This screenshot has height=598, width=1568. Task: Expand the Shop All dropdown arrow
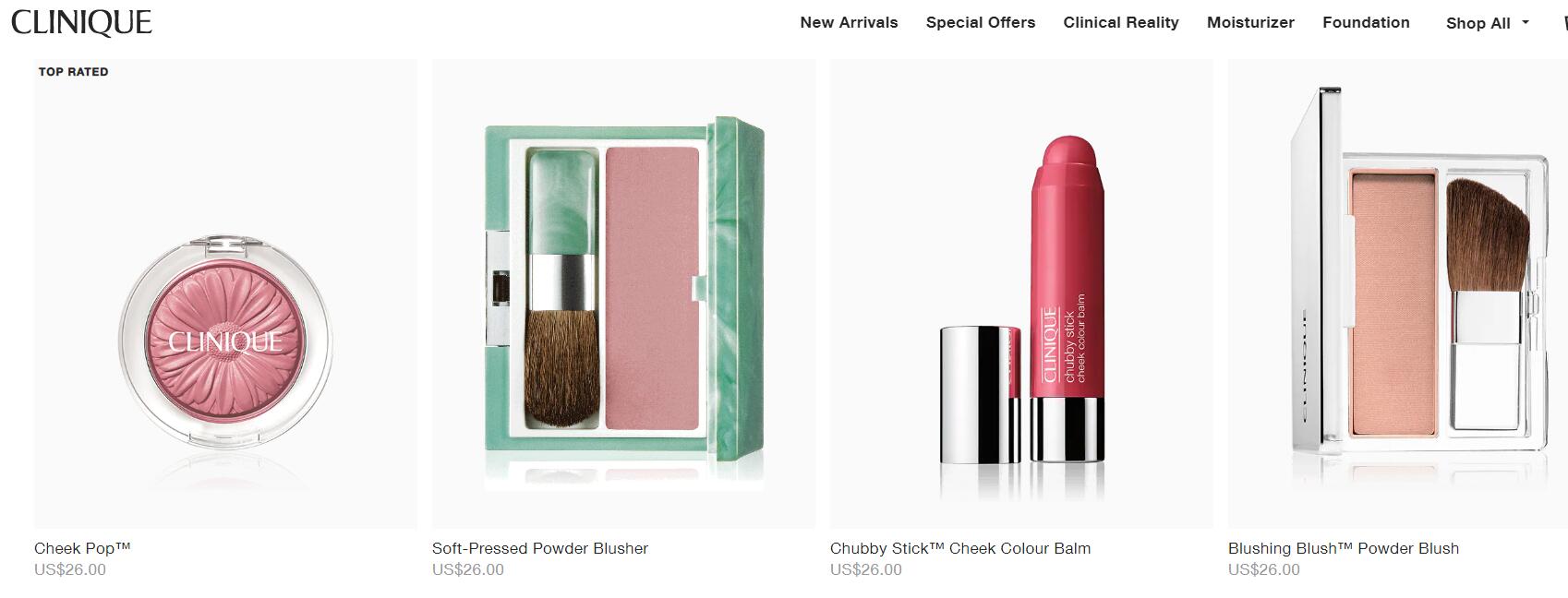click(1526, 22)
